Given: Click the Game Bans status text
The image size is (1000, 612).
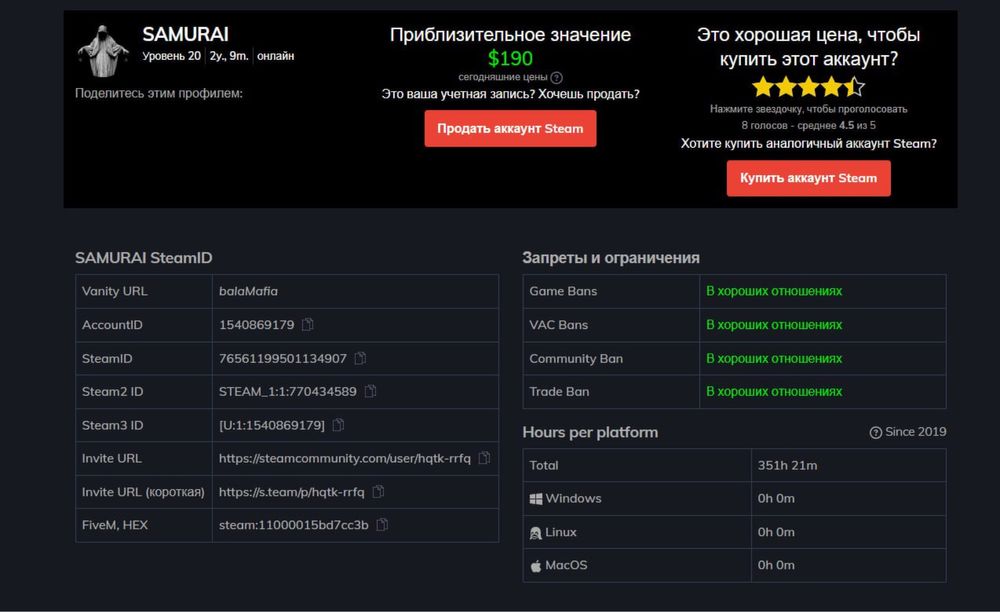Looking at the screenshot, I should [774, 291].
